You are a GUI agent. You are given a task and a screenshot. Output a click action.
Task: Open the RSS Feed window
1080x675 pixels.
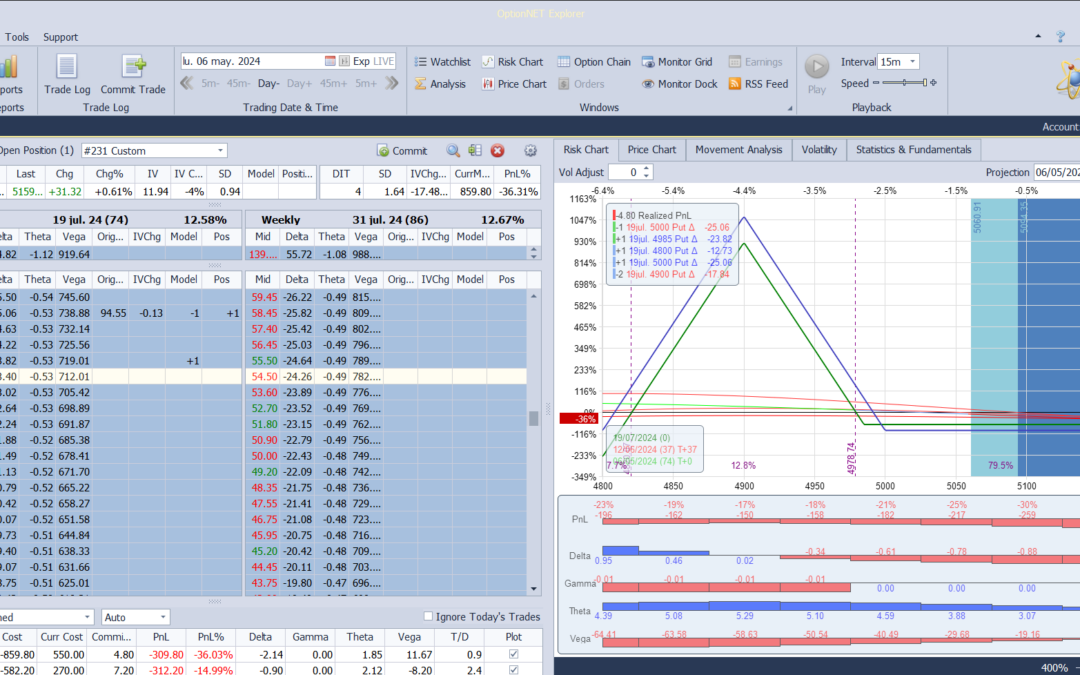click(x=758, y=84)
